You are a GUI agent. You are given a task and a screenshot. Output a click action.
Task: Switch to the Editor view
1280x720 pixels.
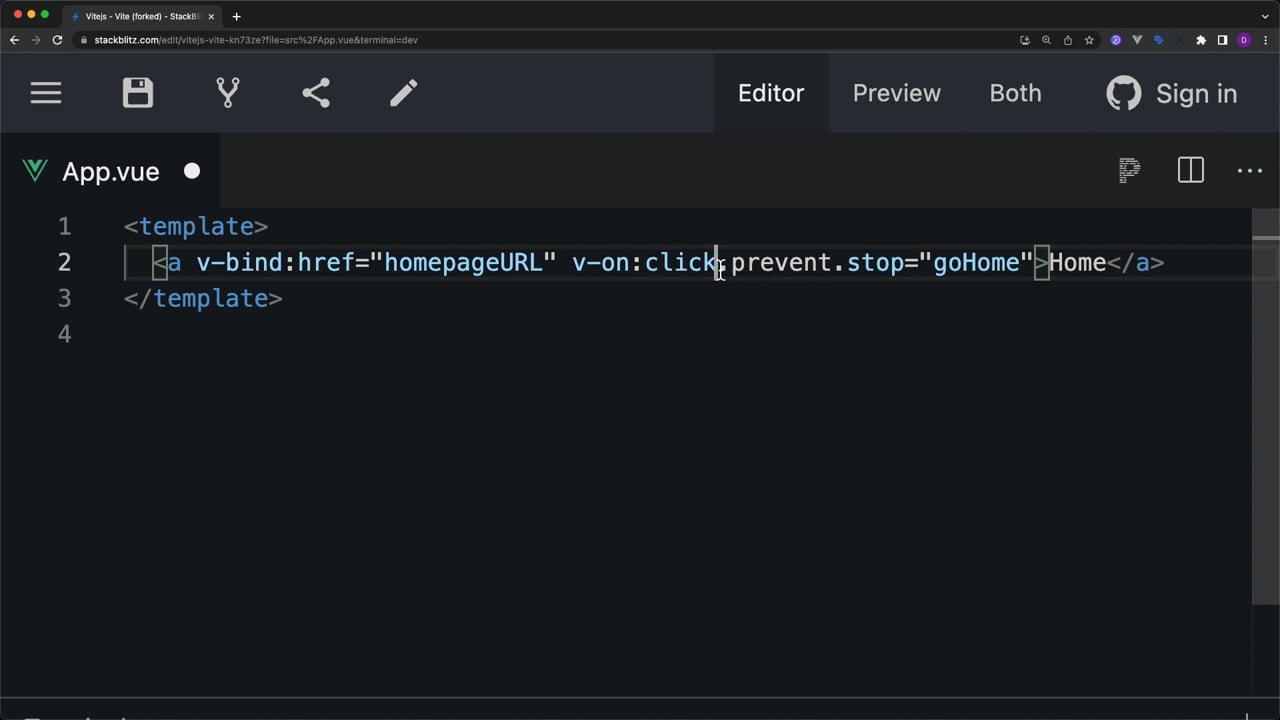771,93
